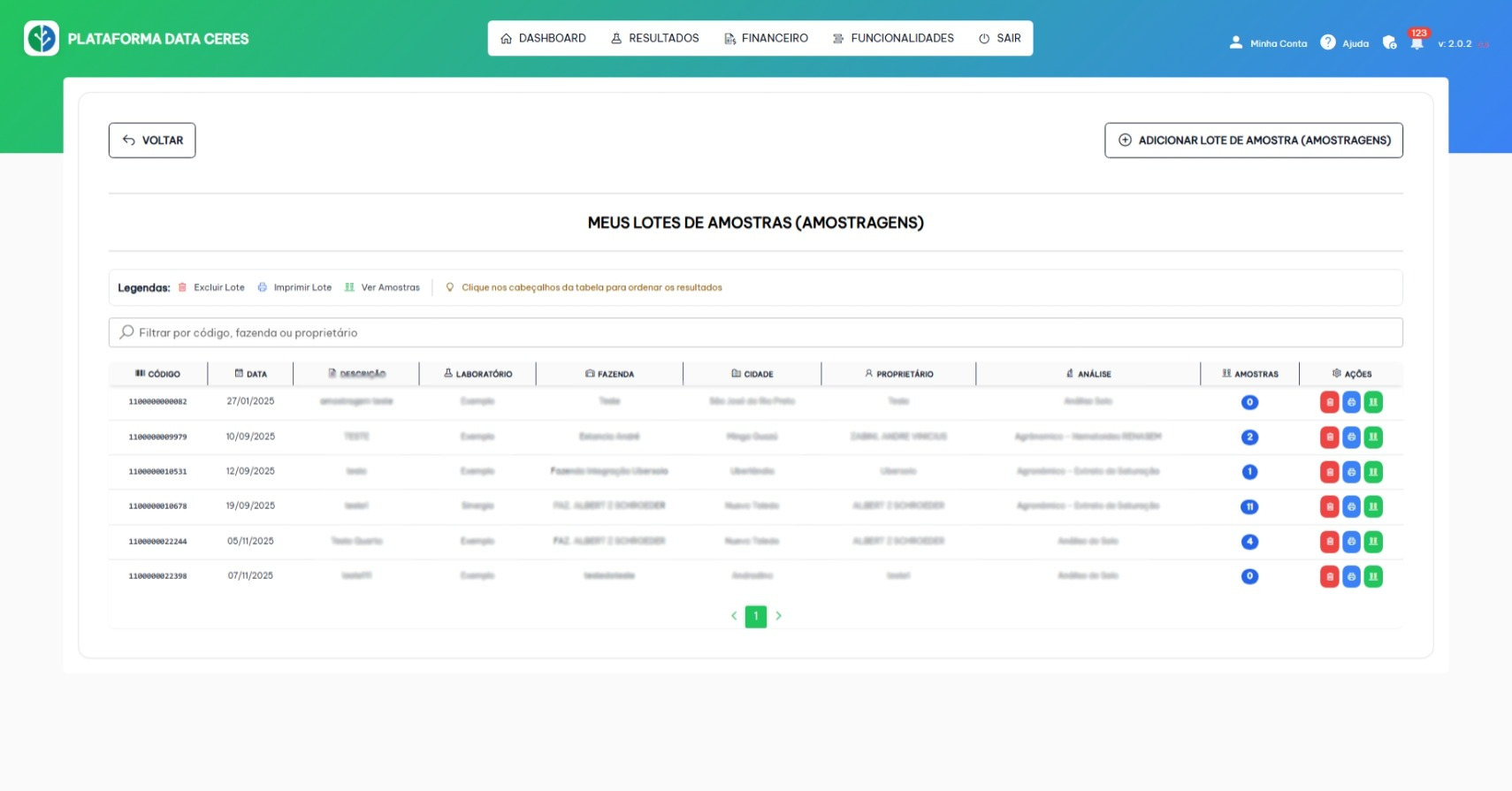Open the RESULTADOS menu

pyautogui.click(x=655, y=39)
